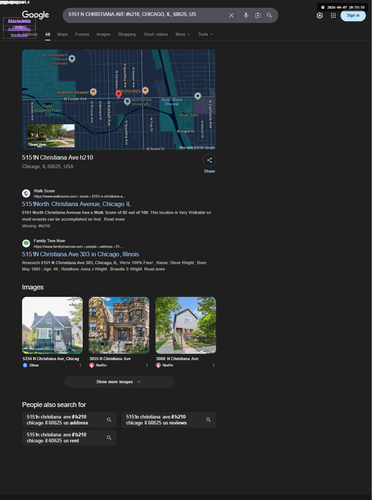Open quick settings gear icon
The image size is (376, 500).
tap(320, 16)
